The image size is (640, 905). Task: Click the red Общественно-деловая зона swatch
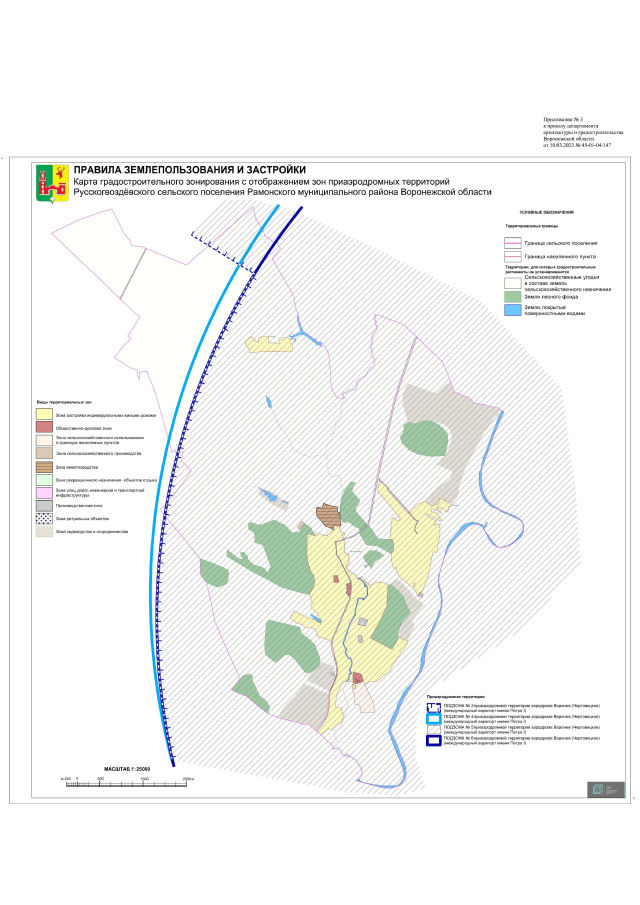(44, 426)
